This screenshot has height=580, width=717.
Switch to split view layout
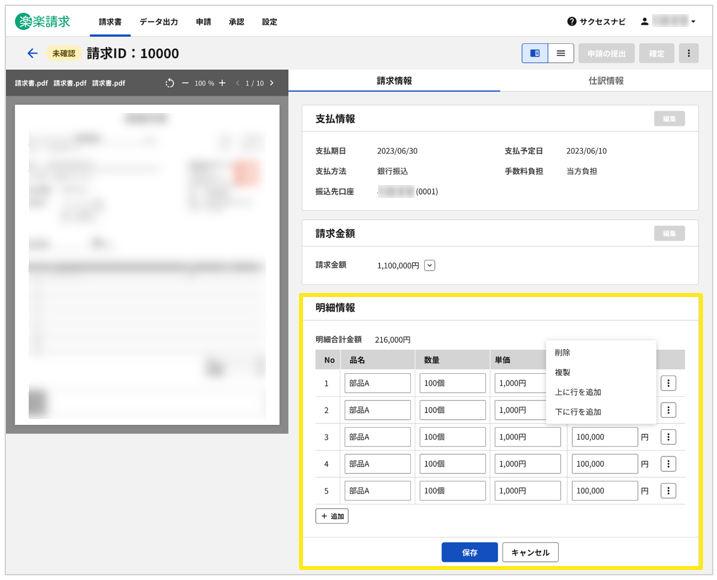click(x=535, y=53)
